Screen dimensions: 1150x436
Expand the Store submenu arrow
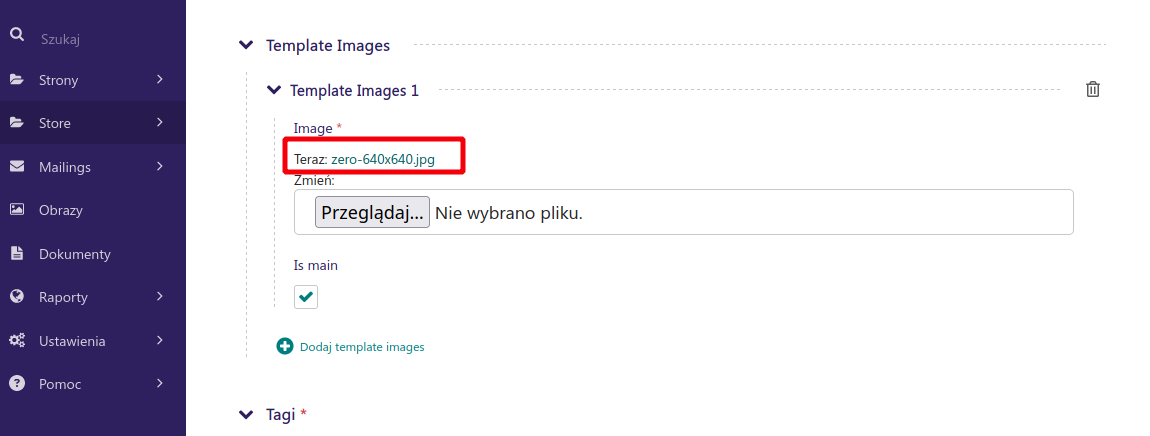click(160, 123)
